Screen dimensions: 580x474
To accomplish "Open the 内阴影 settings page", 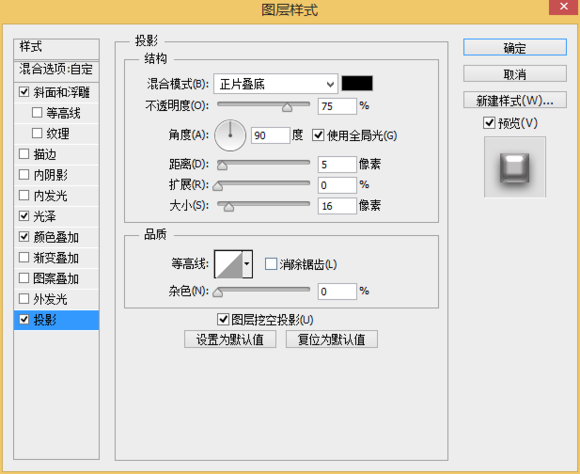I will (50, 175).
